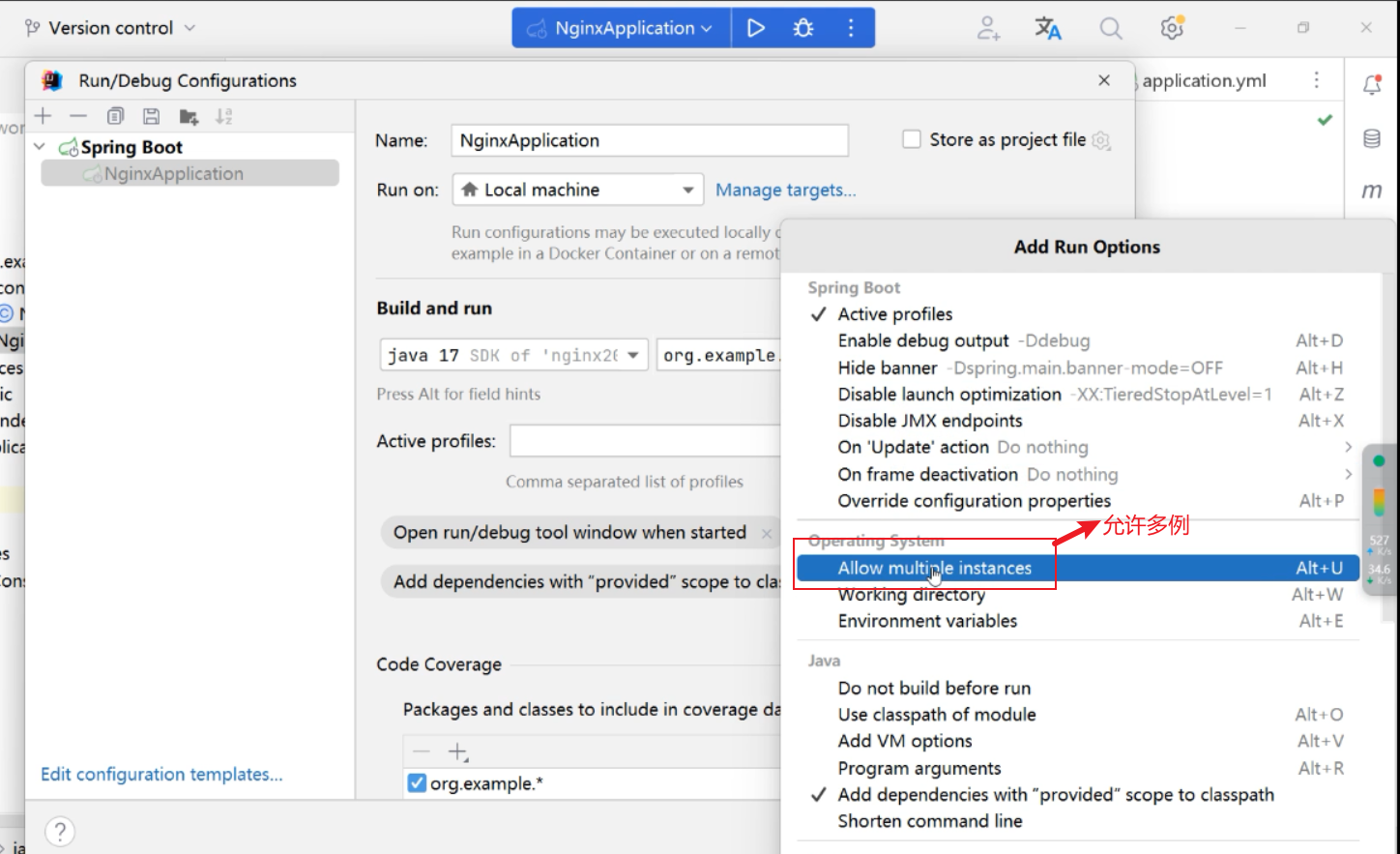Open help with the question mark button
This screenshot has height=854, width=1400.
pos(60,832)
